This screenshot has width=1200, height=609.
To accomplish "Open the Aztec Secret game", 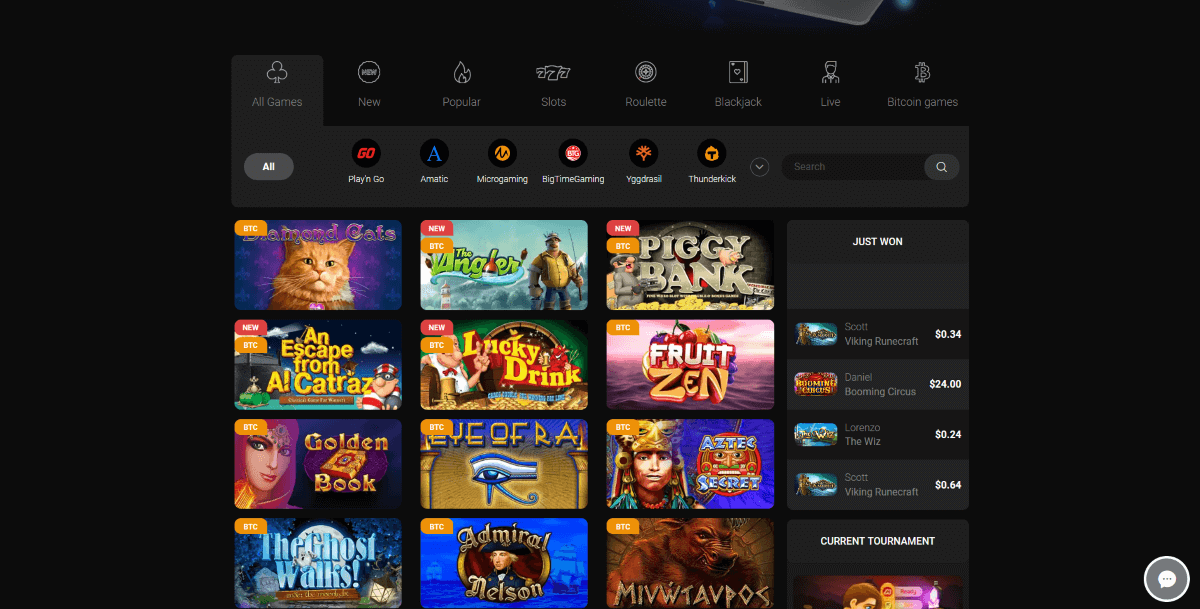I will (x=690, y=464).
